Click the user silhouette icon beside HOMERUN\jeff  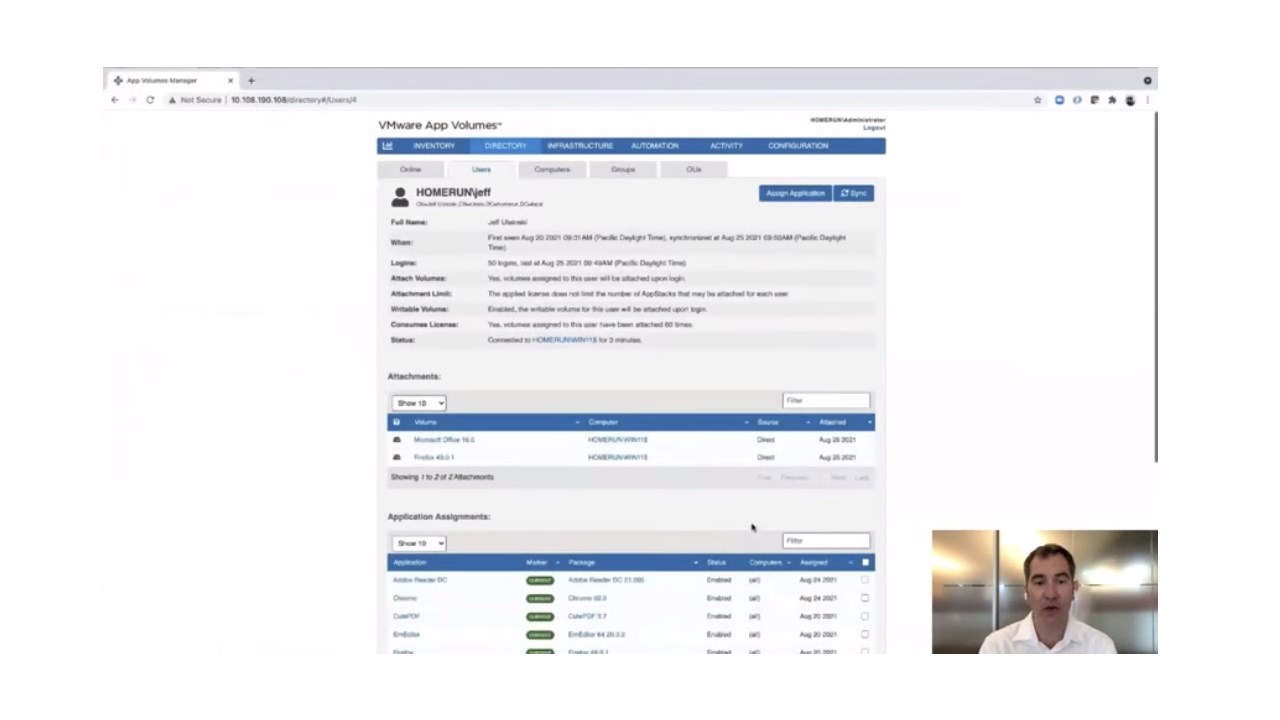(x=400, y=196)
